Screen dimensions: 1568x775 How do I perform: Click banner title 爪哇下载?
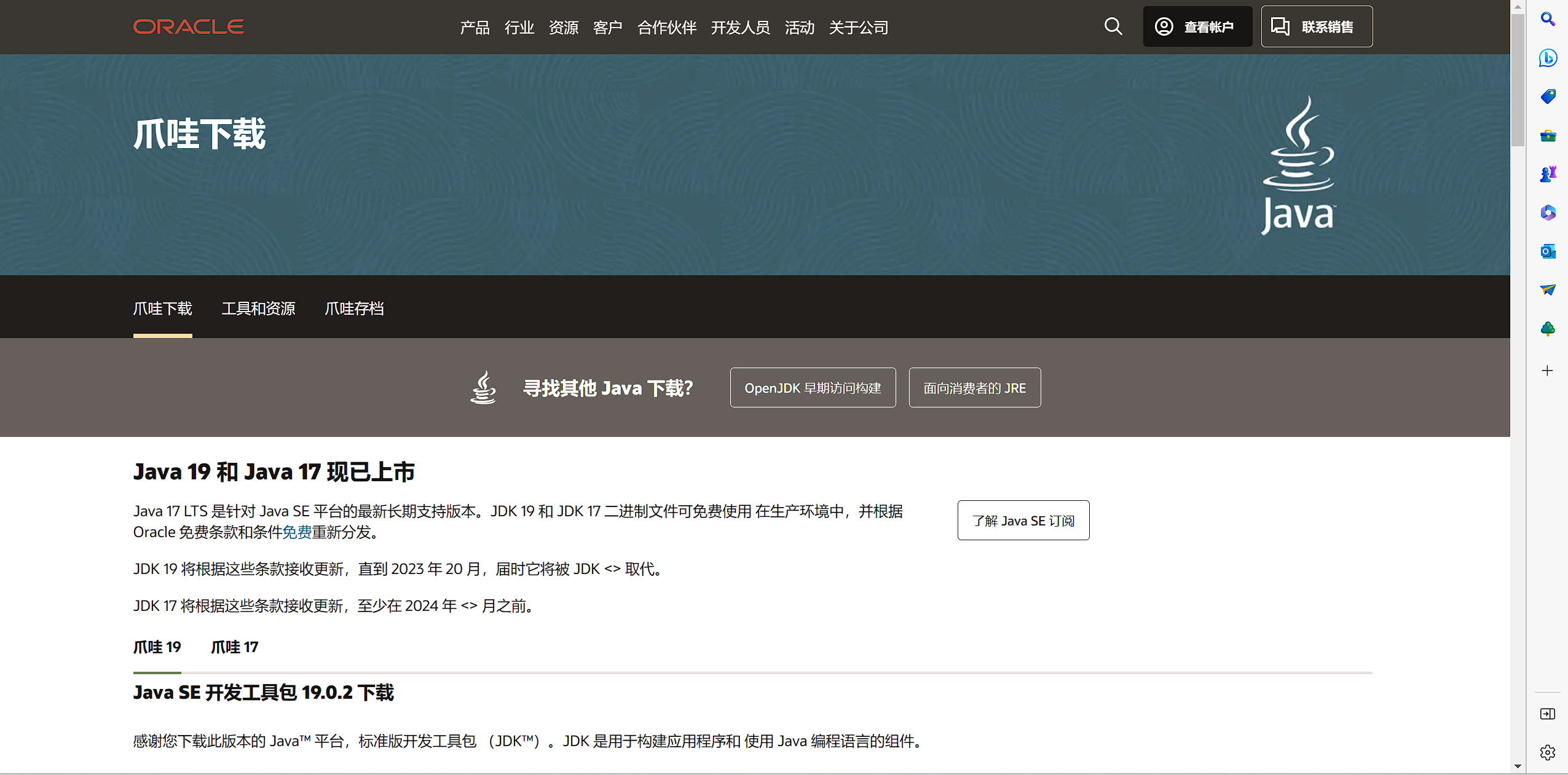pyautogui.click(x=200, y=134)
